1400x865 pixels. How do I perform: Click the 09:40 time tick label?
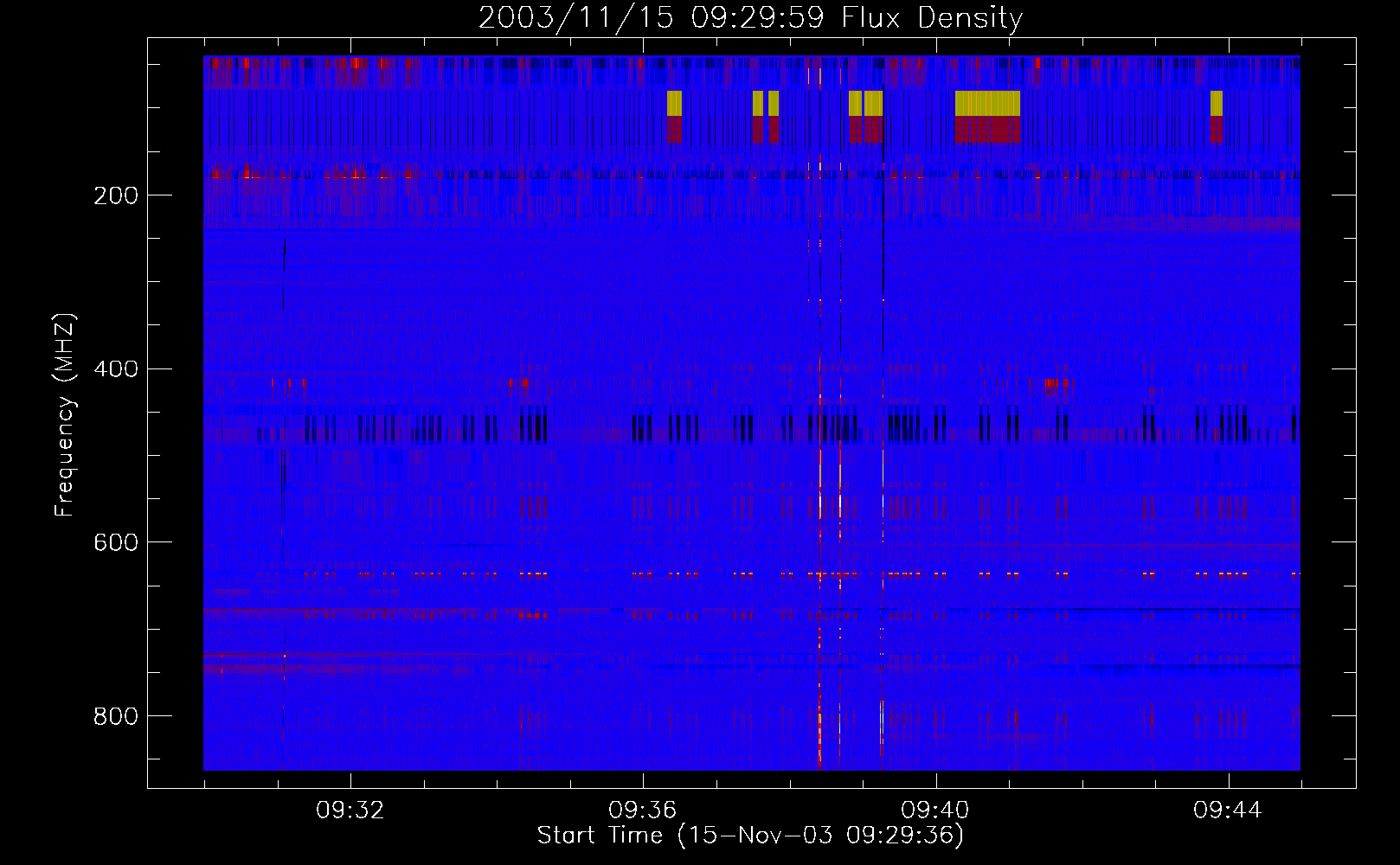click(x=935, y=811)
